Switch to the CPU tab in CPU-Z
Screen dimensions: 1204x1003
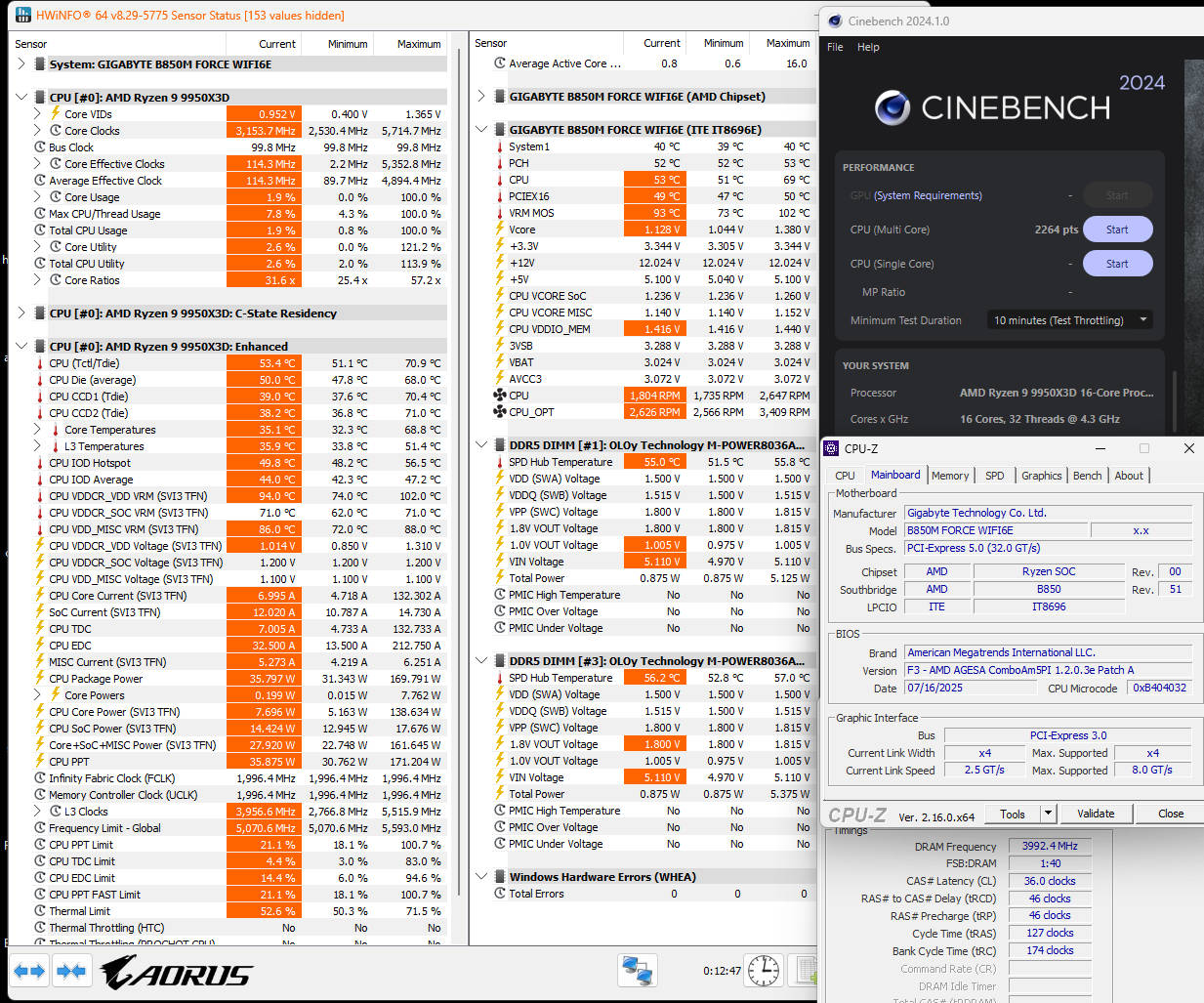click(846, 476)
